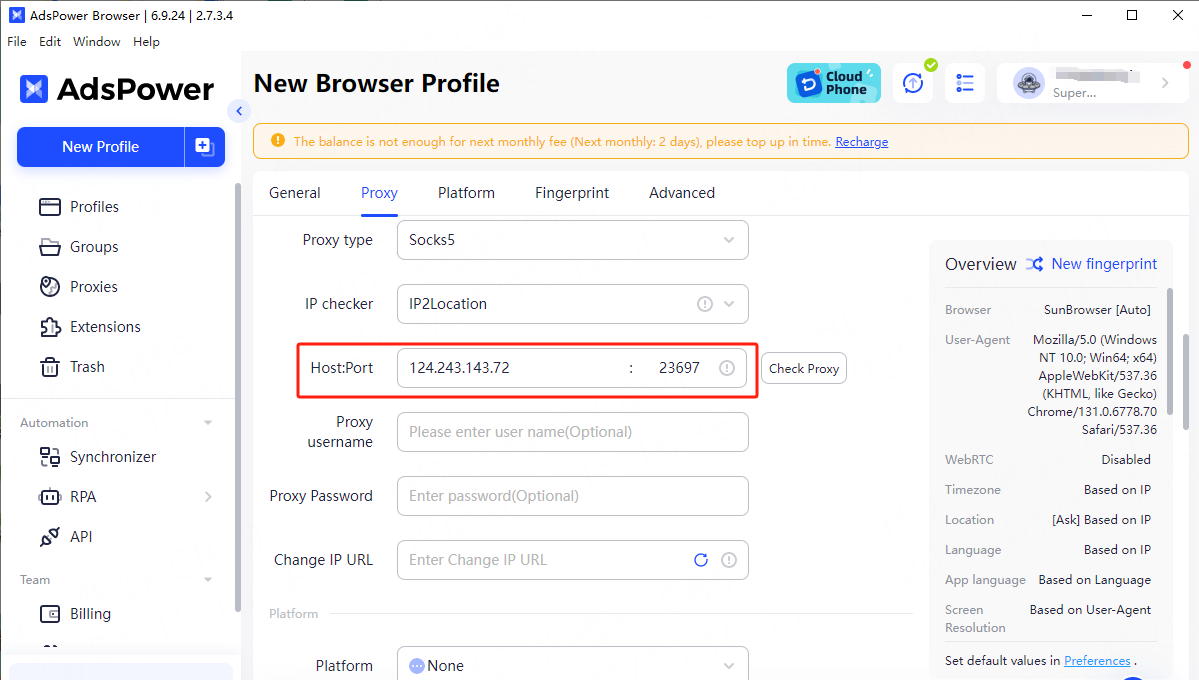Viewport: 1199px width, 680px height.
Task: Open Proxies in the sidebar
Action: (x=93, y=287)
